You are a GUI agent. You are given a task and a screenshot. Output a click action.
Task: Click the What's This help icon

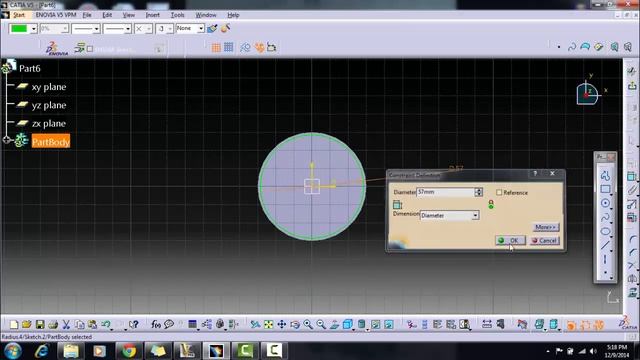133,324
